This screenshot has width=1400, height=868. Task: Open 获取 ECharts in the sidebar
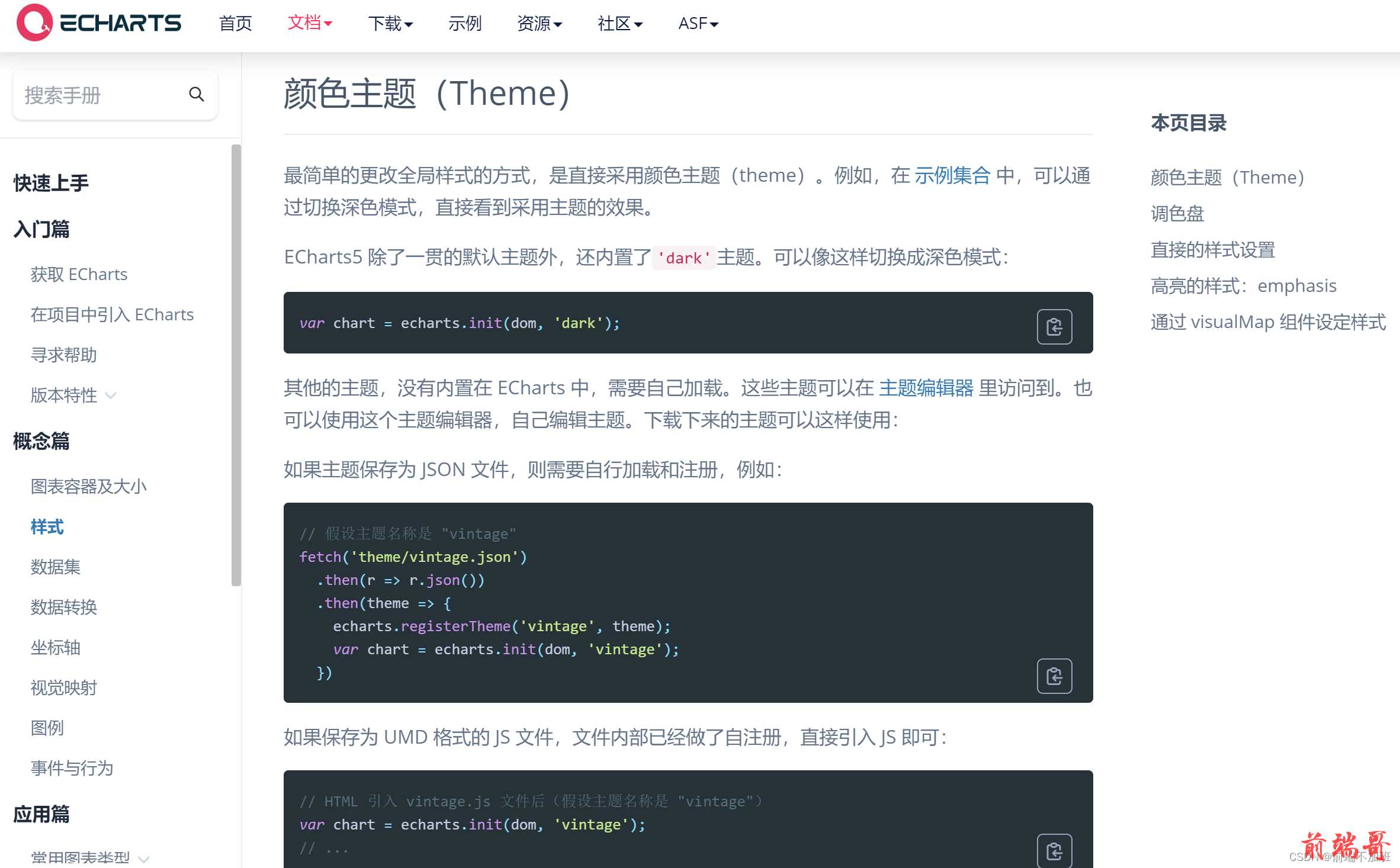(79, 274)
